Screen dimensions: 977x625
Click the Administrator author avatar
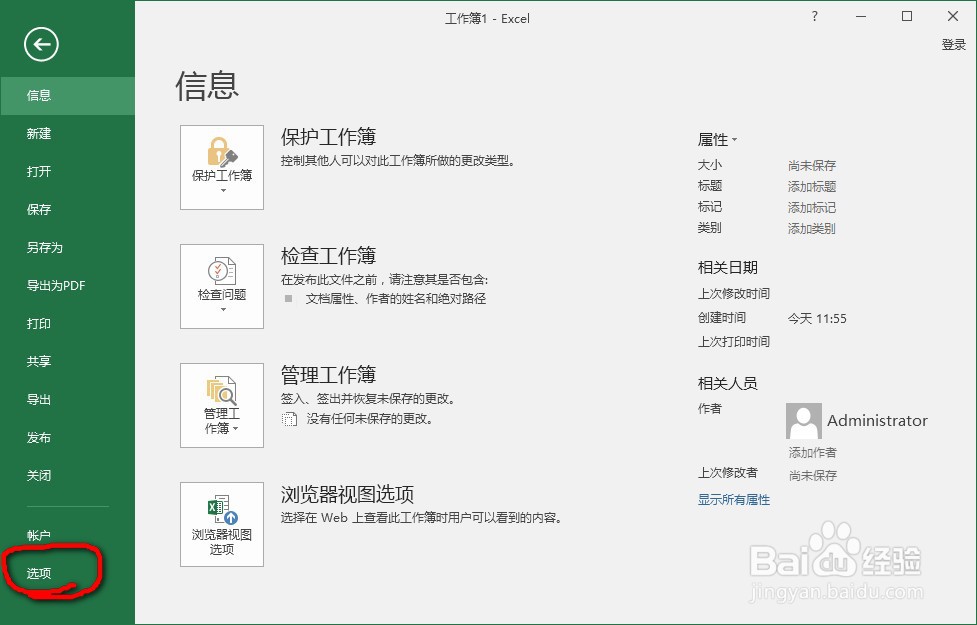(804, 421)
